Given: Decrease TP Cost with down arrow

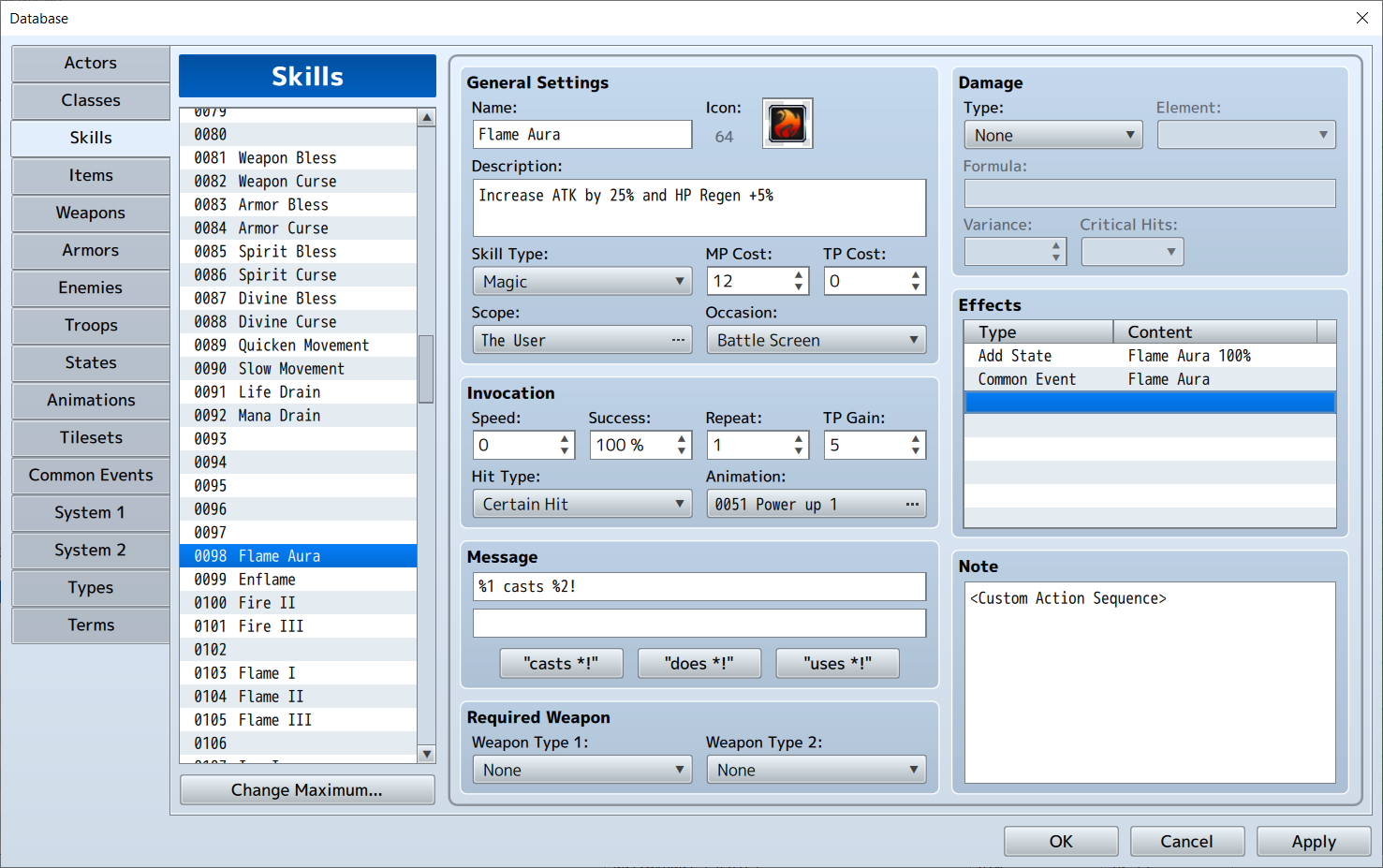Looking at the screenshot, I should [916, 287].
